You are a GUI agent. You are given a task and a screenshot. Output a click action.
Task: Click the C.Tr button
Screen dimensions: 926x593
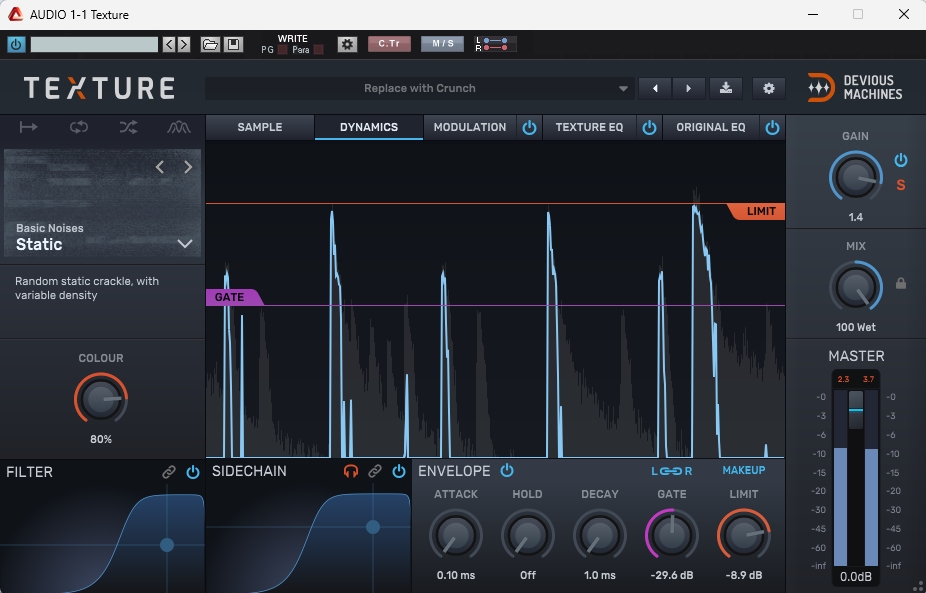(389, 44)
